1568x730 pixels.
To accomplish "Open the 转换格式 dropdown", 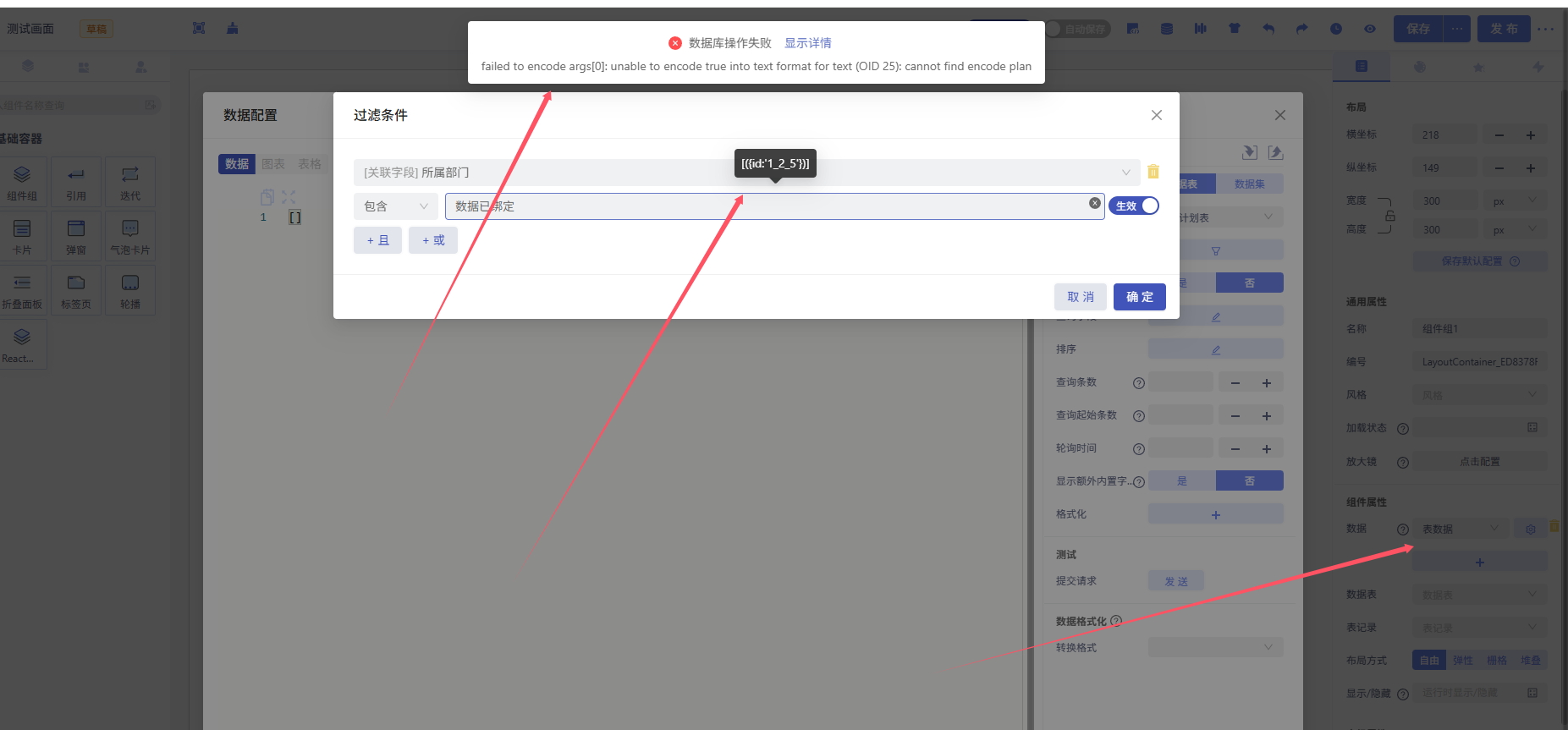I will coord(1216,647).
